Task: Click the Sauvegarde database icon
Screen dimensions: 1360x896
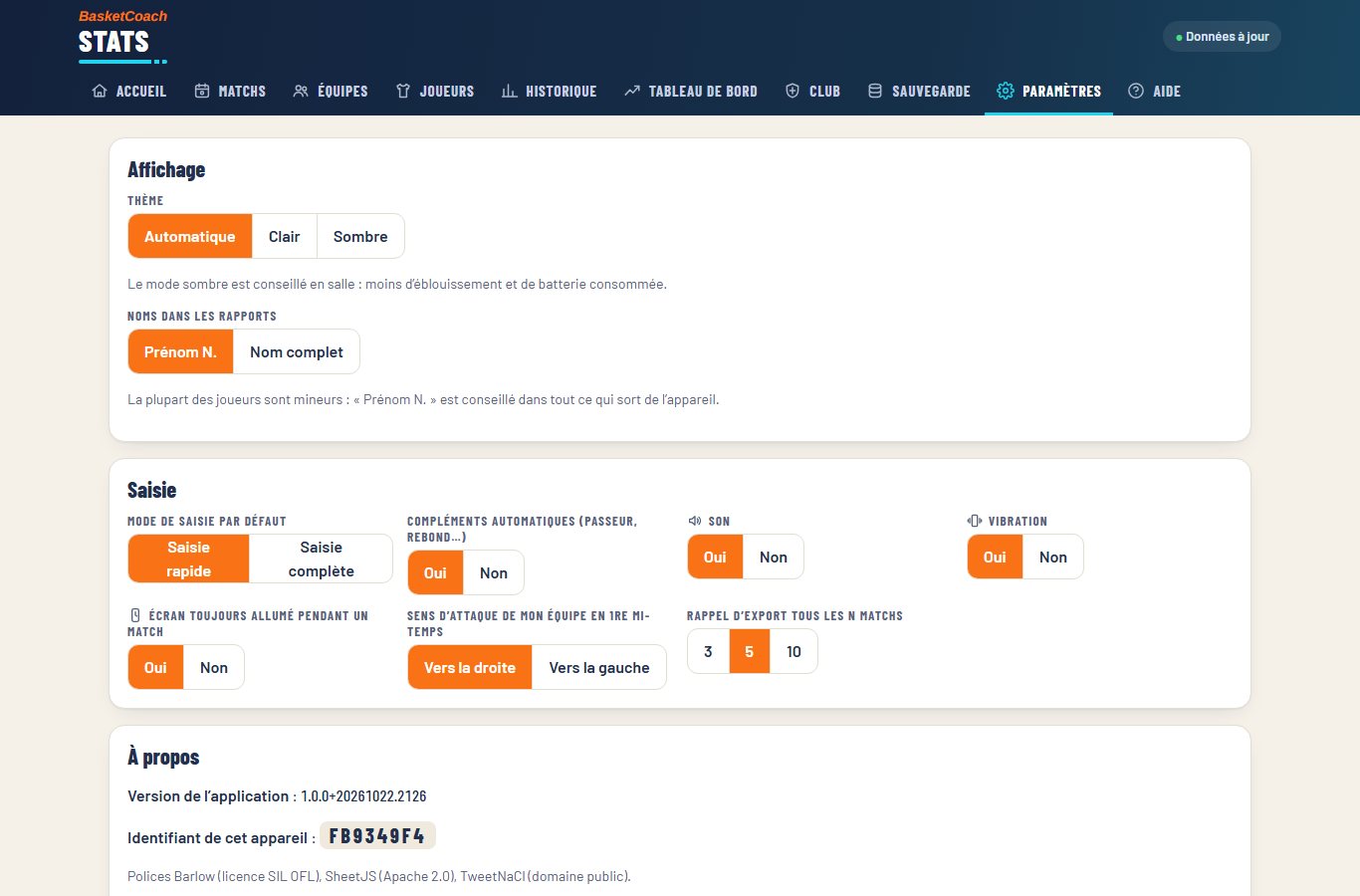Action: click(x=875, y=91)
